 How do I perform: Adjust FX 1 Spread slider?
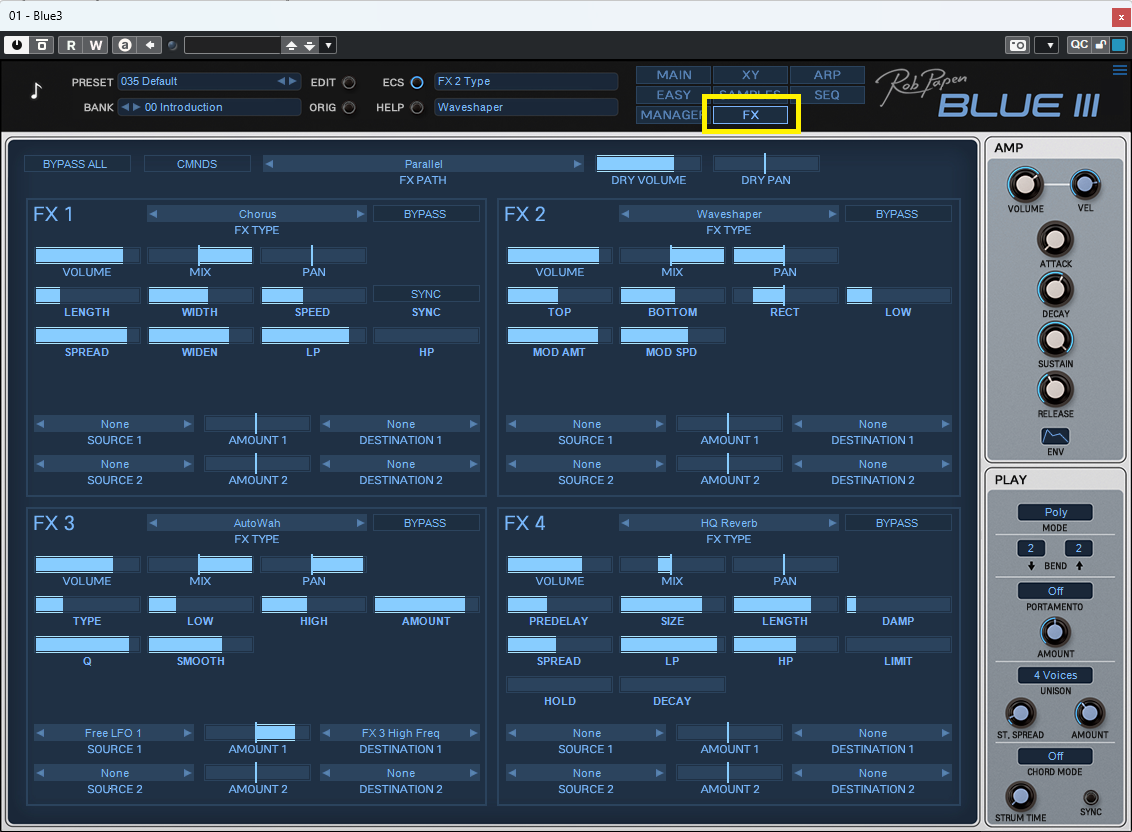[x=87, y=336]
